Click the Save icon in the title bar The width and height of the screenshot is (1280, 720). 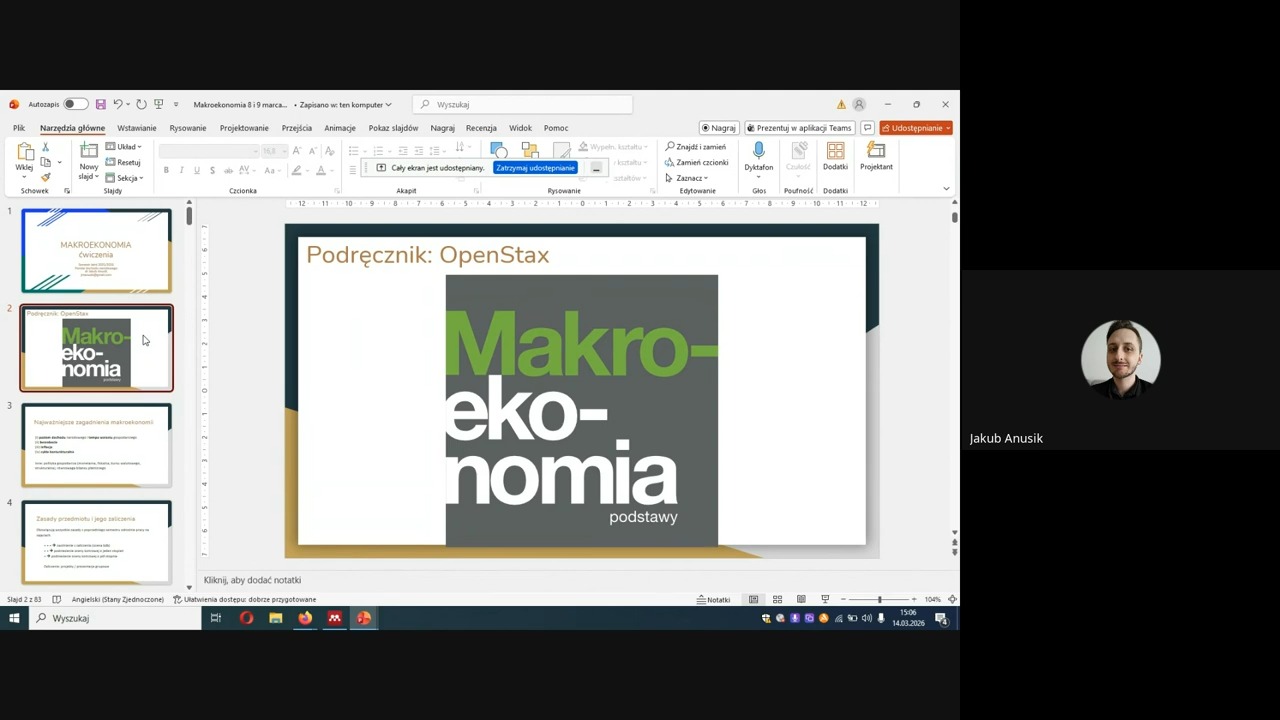[x=100, y=104]
